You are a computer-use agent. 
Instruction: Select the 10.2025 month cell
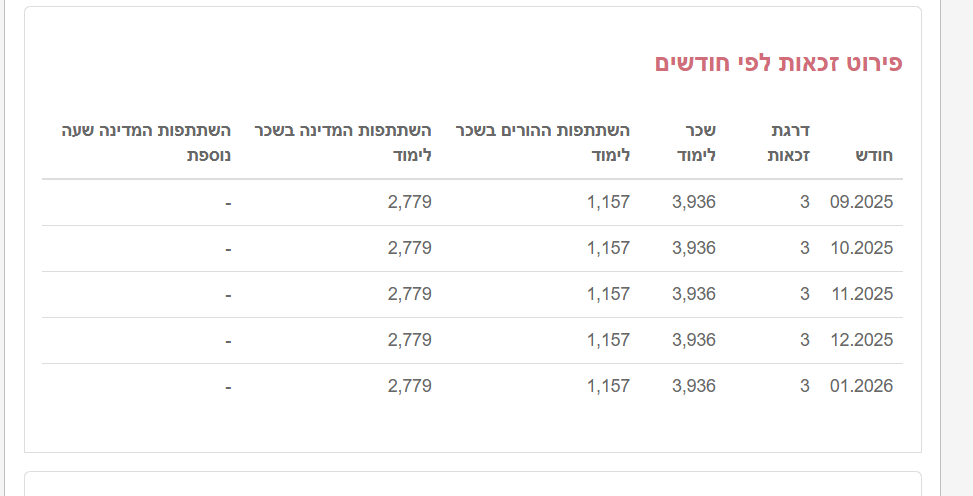(x=861, y=248)
